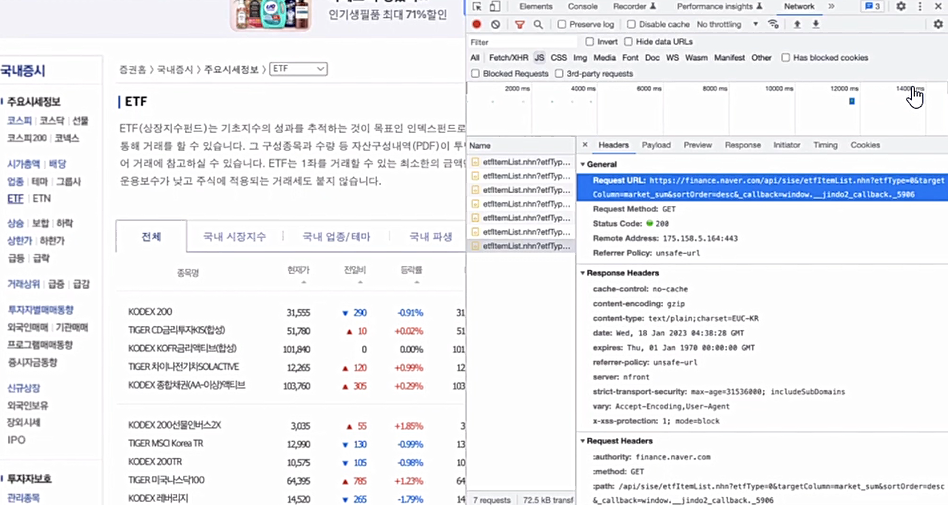
Task: Select the first etfItemList.nhn request row
Action: pyautogui.click(x=521, y=162)
